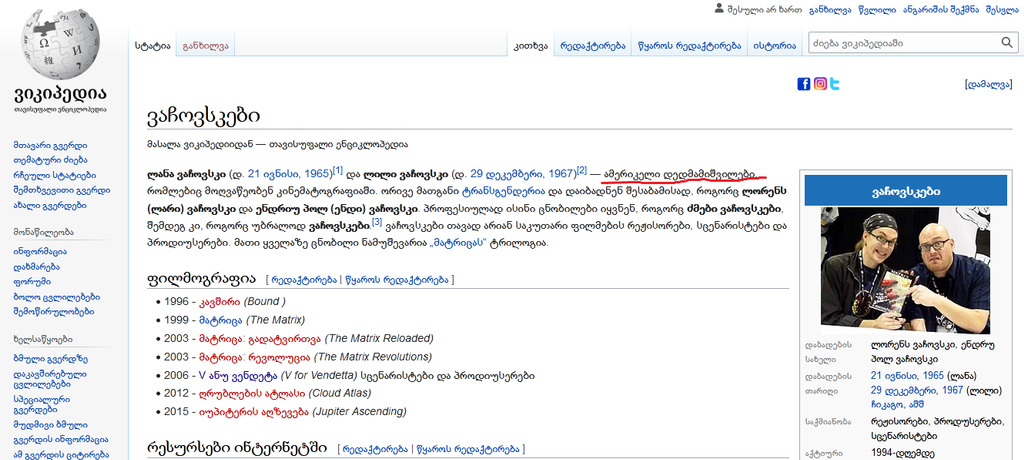The image size is (1024, 460).
Task: Switch to the კითხვა tab
Action: 530,46
